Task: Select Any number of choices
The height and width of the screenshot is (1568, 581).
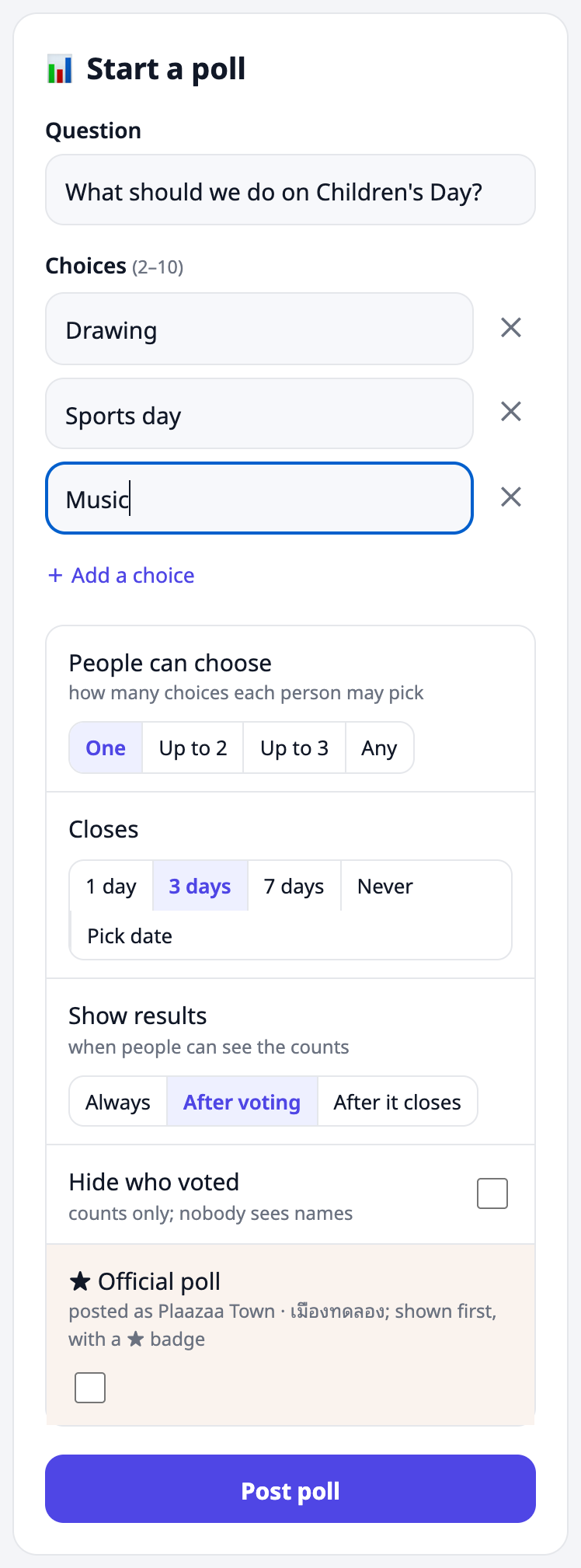Action: [x=379, y=748]
